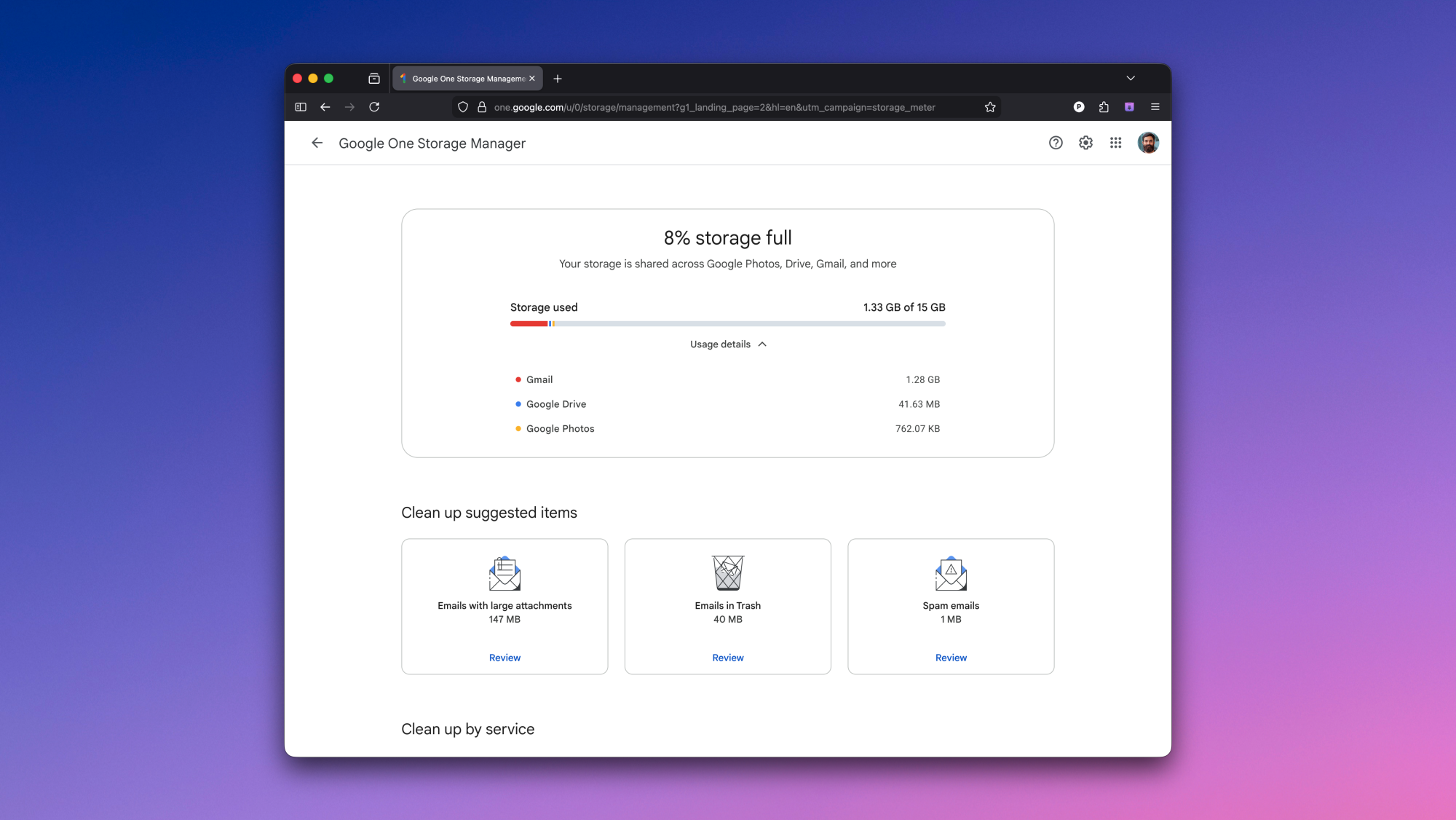
Task: Click the Emails in Trash icon
Action: 727,574
